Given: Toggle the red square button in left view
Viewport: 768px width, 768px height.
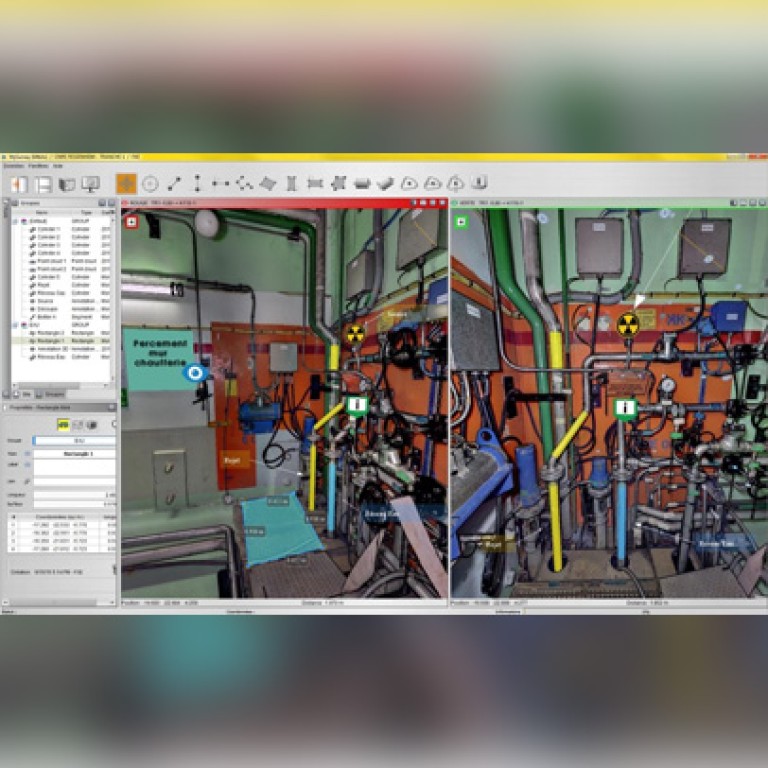Looking at the screenshot, I should (131, 221).
